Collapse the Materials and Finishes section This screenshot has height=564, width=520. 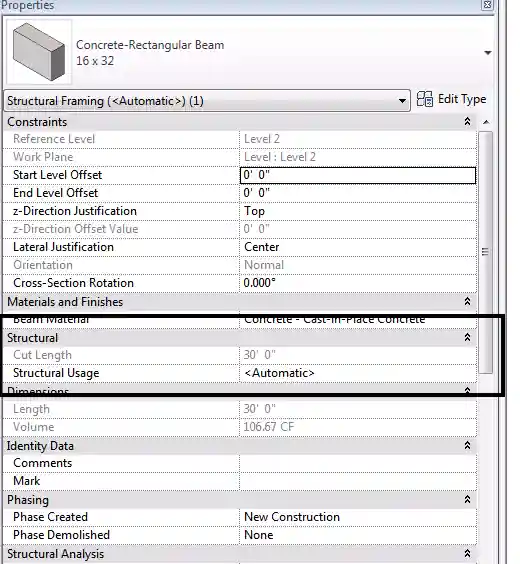(467, 301)
